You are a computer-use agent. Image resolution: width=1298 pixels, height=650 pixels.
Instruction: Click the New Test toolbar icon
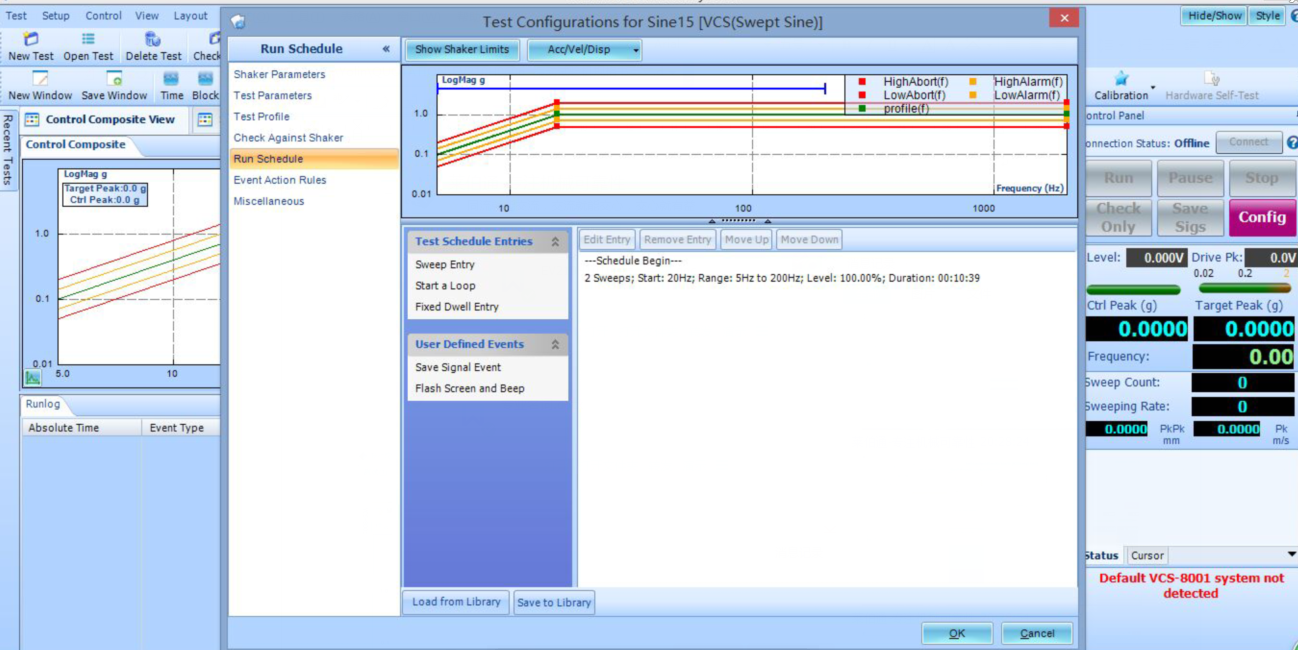pos(31,39)
